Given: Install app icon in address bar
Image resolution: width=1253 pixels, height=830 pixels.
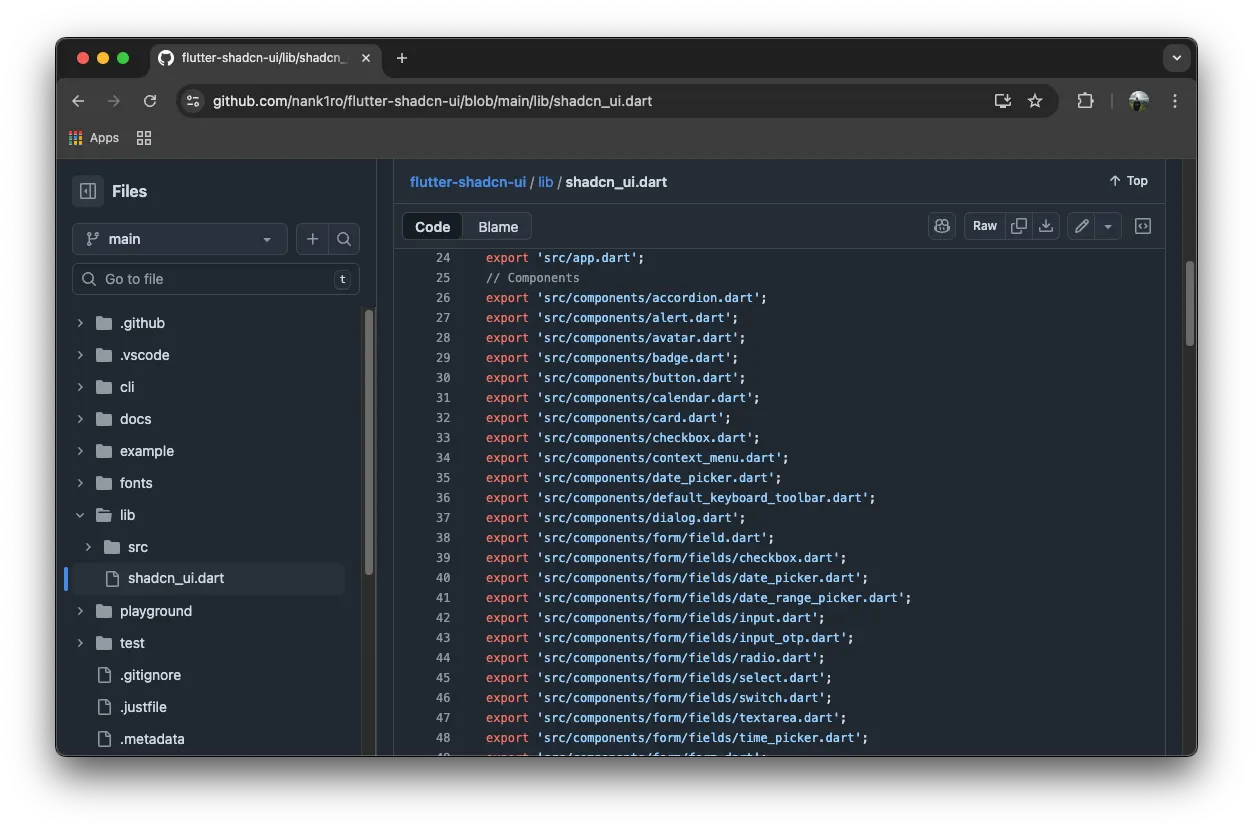Looking at the screenshot, I should (1002, 101).
